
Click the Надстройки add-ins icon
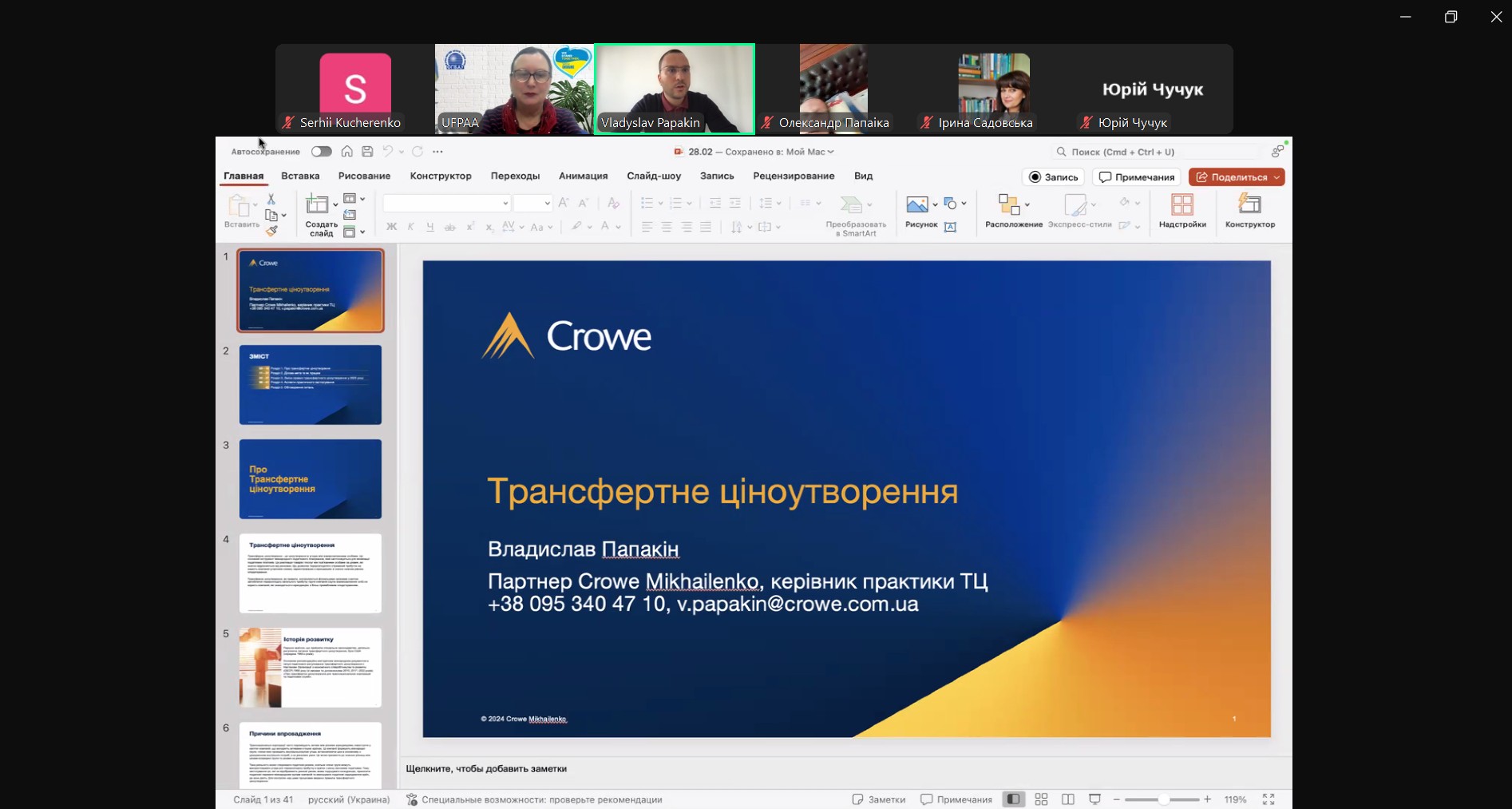[1182, 204]
